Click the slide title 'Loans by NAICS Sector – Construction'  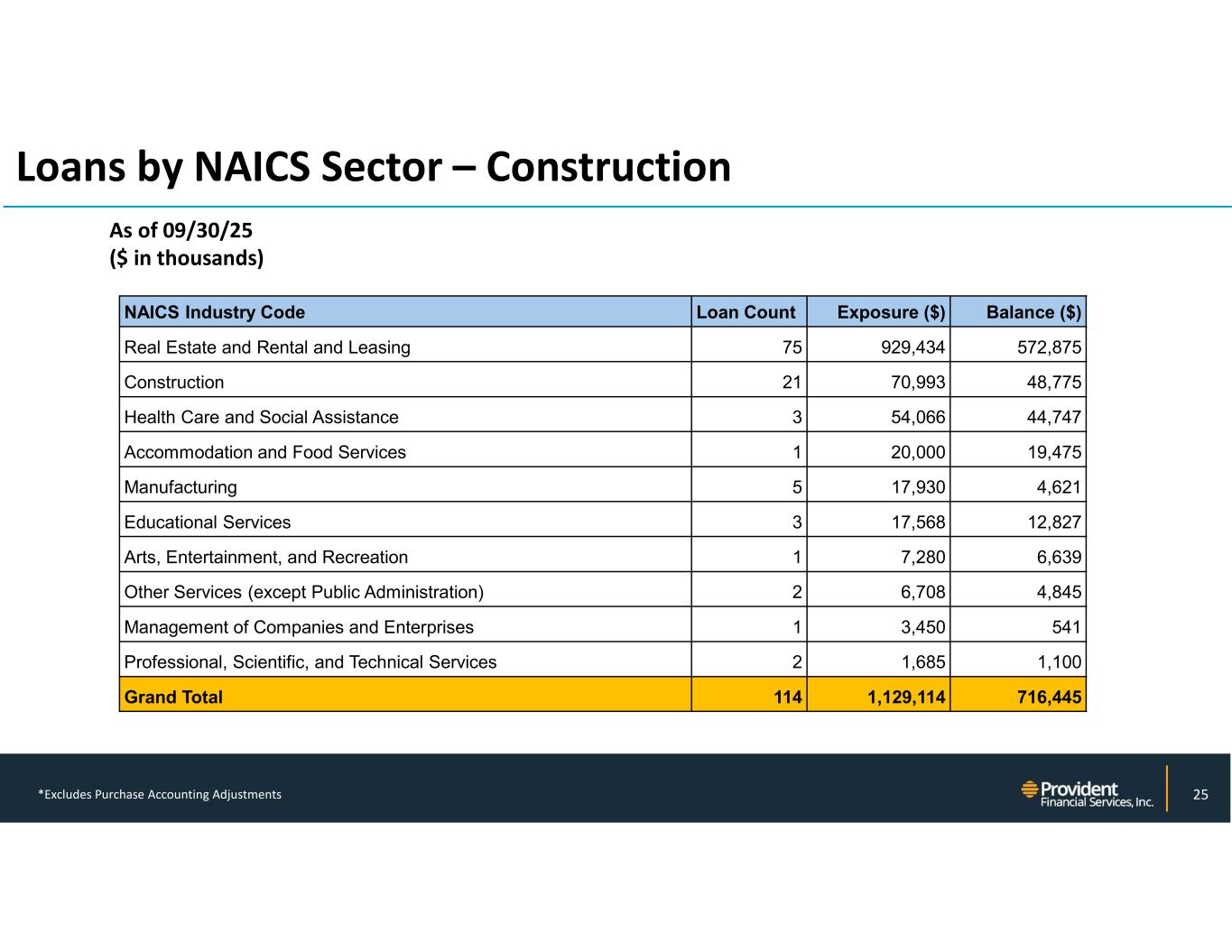(374, 167)
